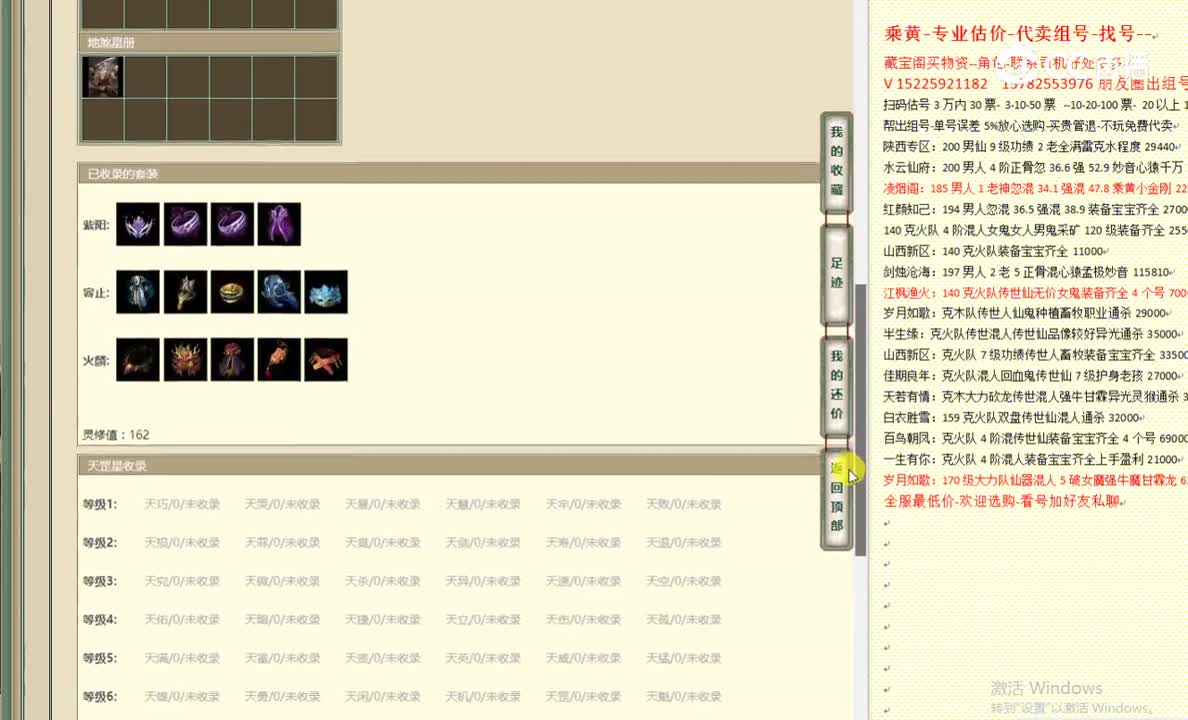The width and height of the screenshot is (1188, 720).
Task: Click the purple ring icon beside the ribbon
Action: (x=232, y=224)
